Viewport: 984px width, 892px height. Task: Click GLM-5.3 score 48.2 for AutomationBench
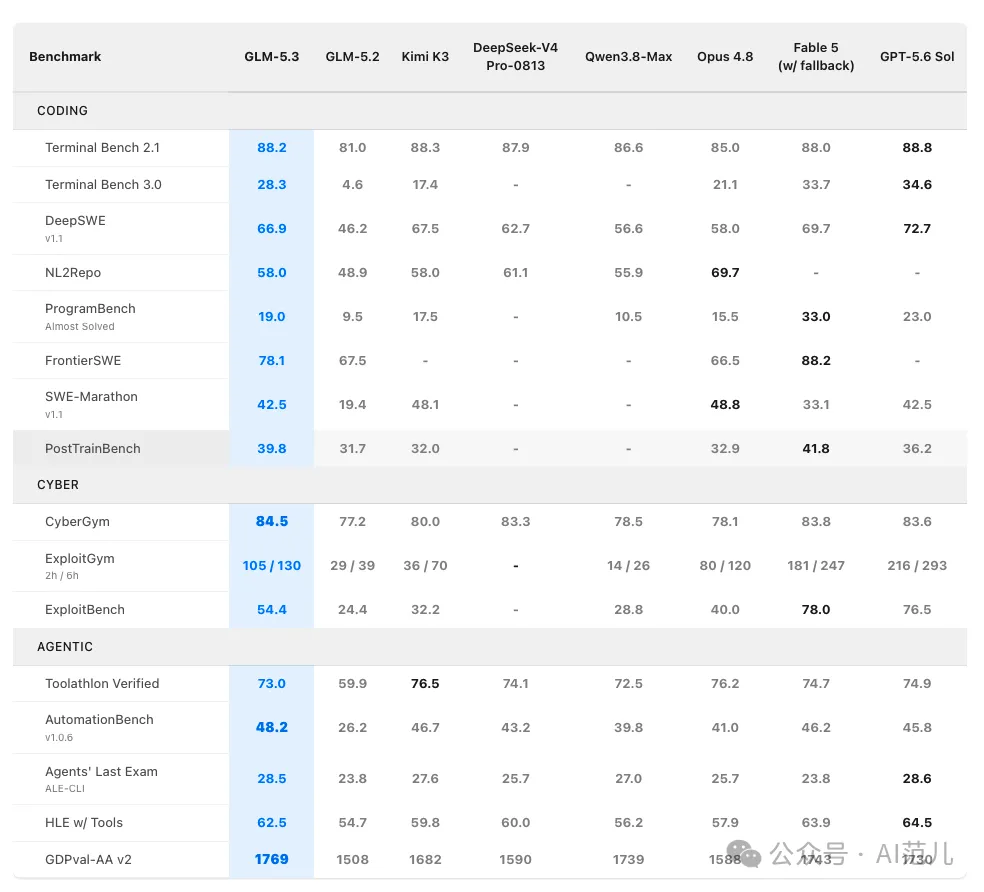pos(272,727)
